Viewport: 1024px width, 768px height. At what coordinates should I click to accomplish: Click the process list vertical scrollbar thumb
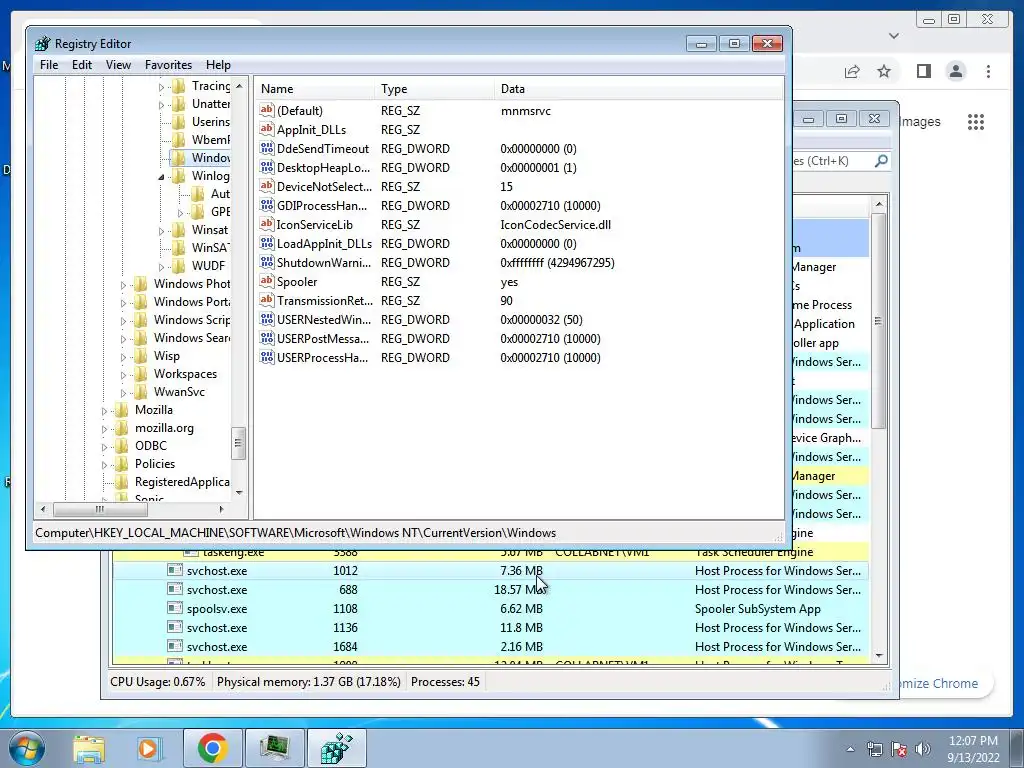(878, 320)
